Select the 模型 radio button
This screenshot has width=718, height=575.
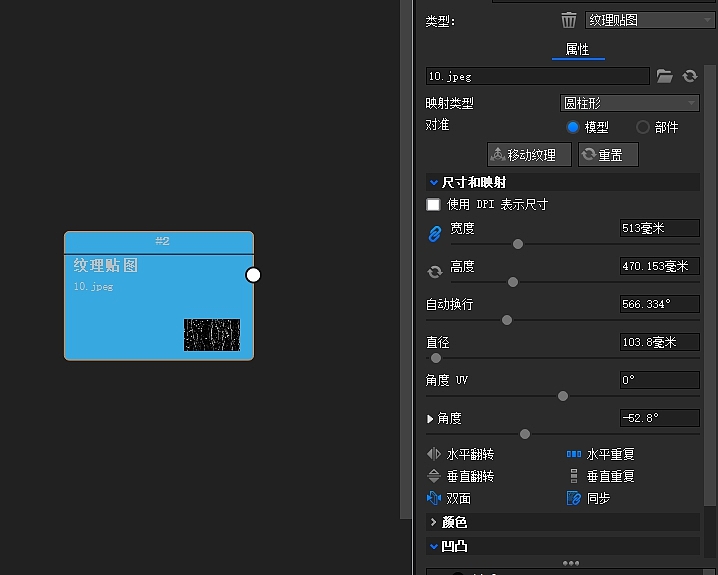coord(573,127)
